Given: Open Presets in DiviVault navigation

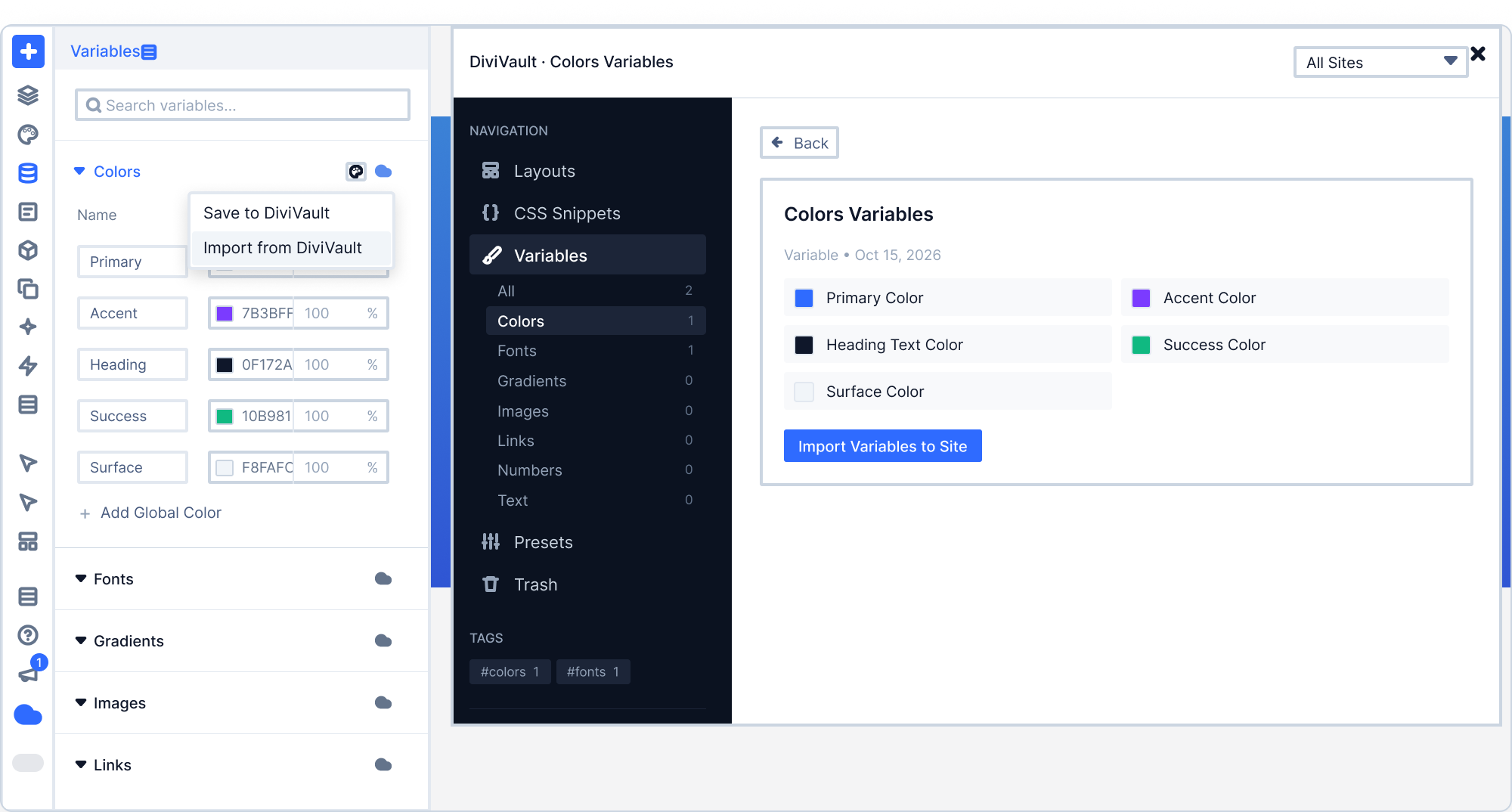Looking at the screenshot, I should pyautogui.click(x=587, y=542).
